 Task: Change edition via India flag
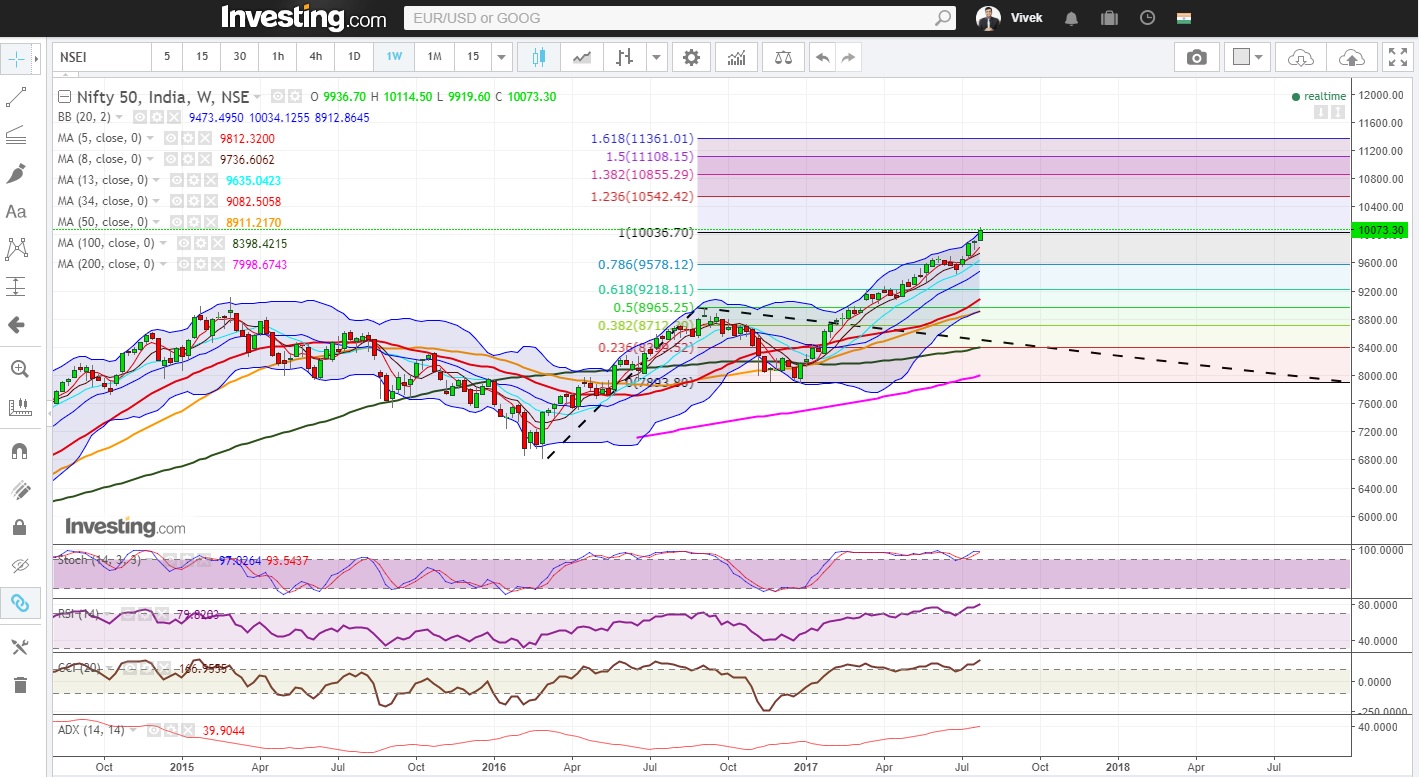1185,18
